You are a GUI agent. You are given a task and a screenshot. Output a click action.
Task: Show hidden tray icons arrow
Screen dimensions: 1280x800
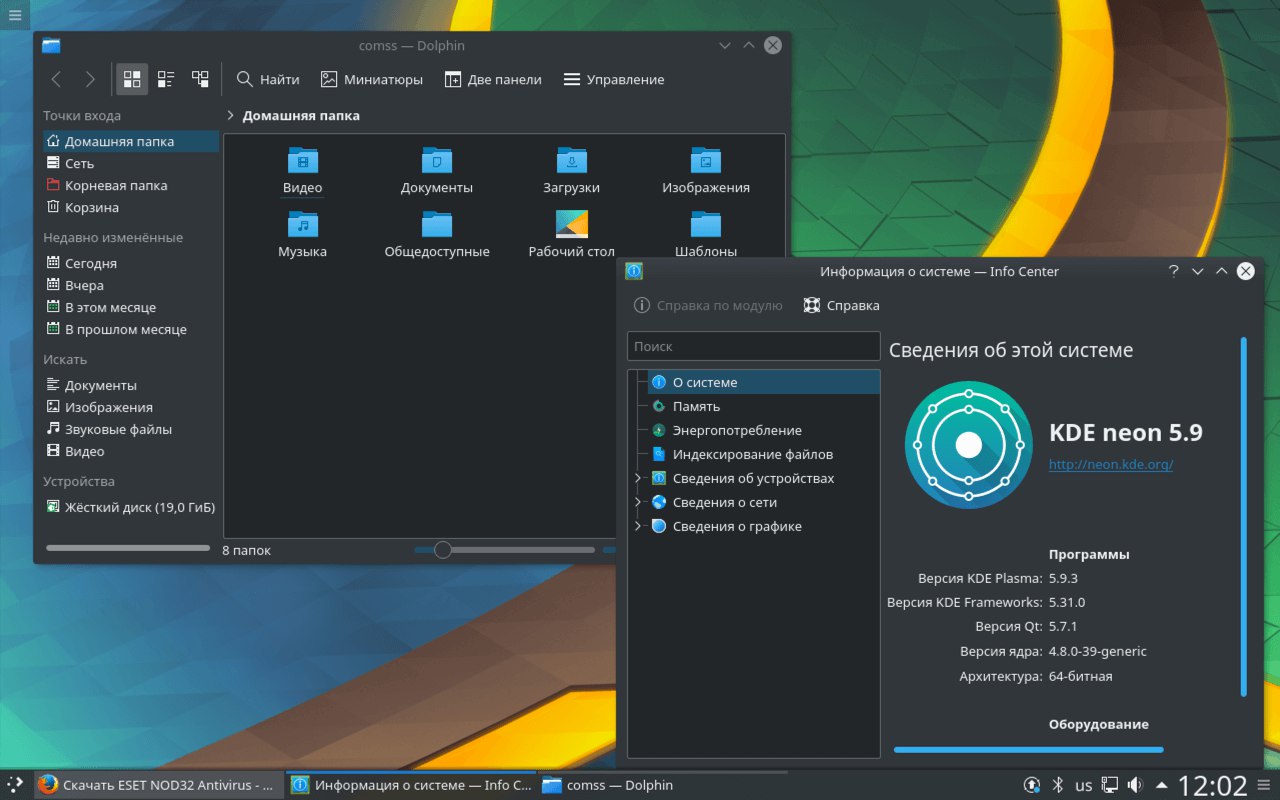[1161, 785]
